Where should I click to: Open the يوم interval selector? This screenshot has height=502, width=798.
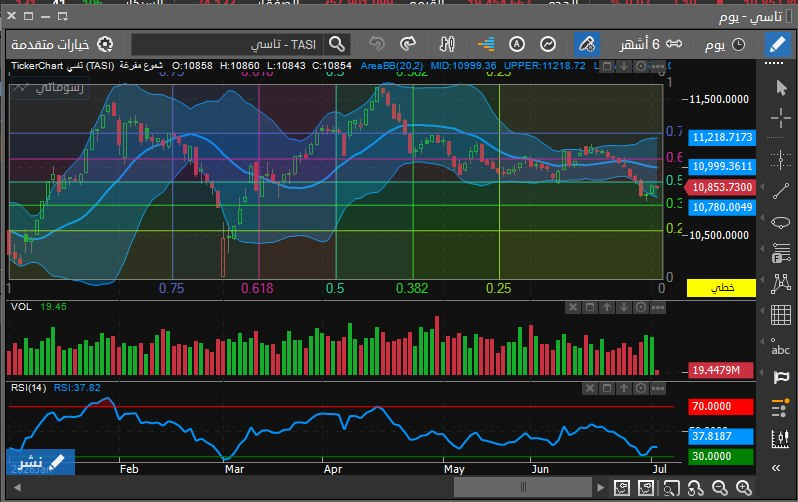coord(725,45)
